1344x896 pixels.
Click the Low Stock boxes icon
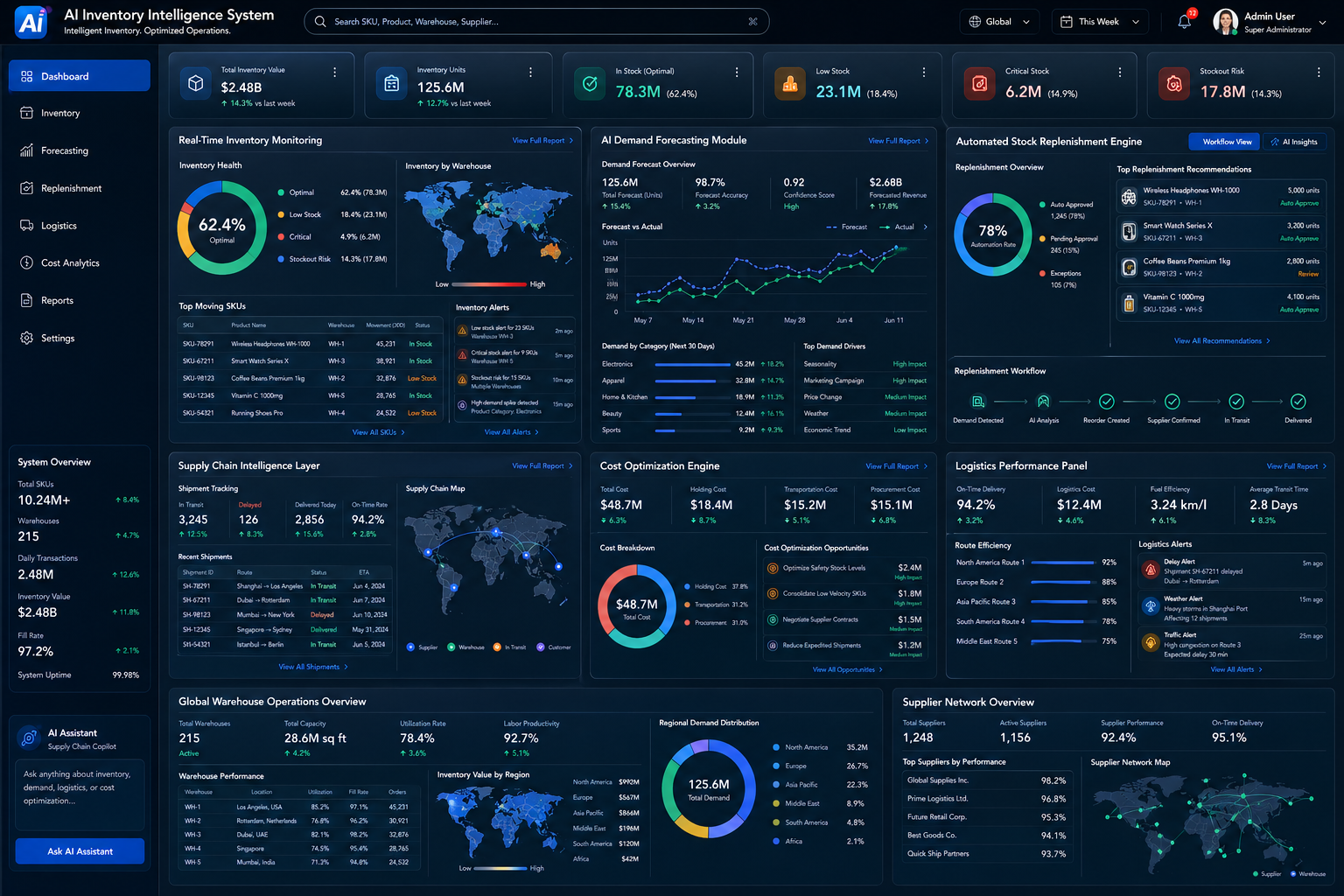pyautogui.click(x=790, y=84)
